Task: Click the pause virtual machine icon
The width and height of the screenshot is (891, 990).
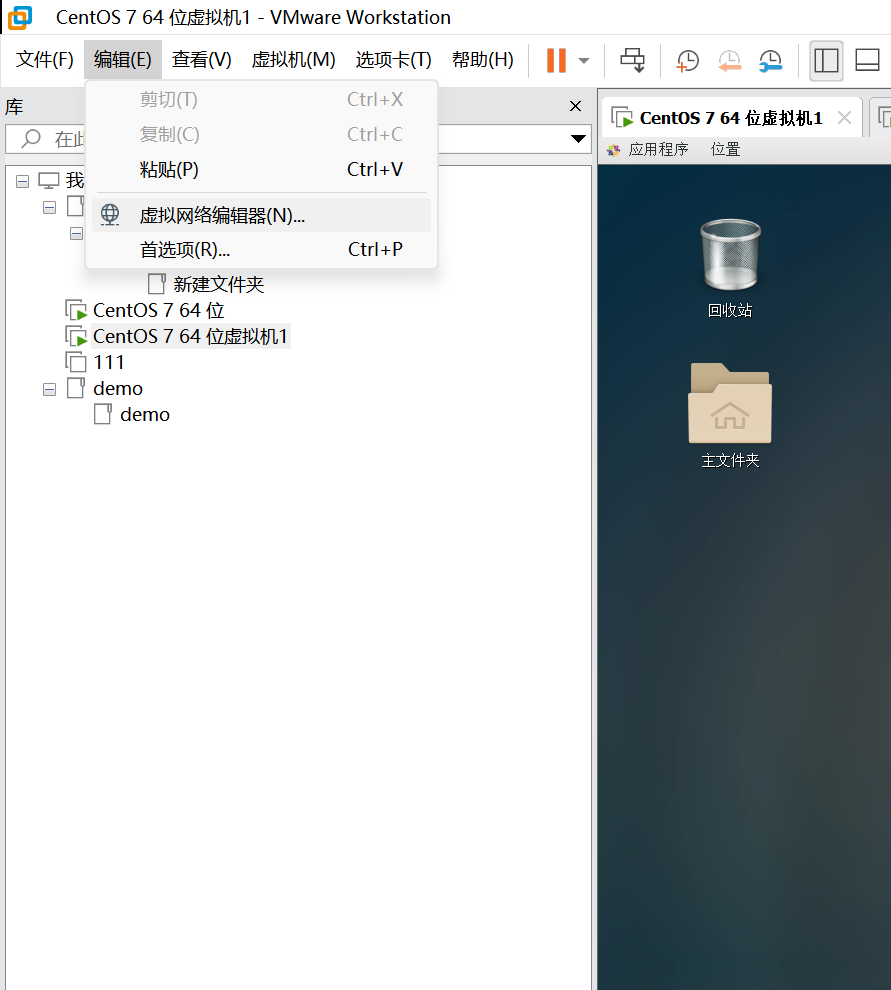Action: [x=556, y=61]
